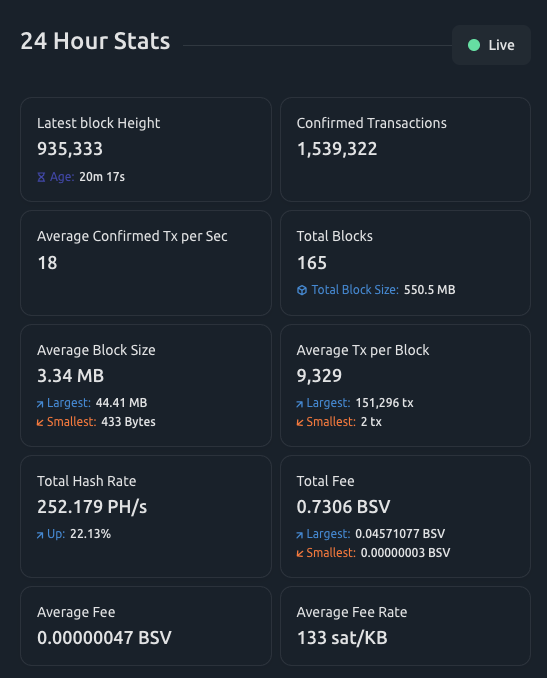Image resolution: width=547 pixels, height=678 pixels.
Task: Click Smallest label under Average Block Size
Action: [71, 422]
